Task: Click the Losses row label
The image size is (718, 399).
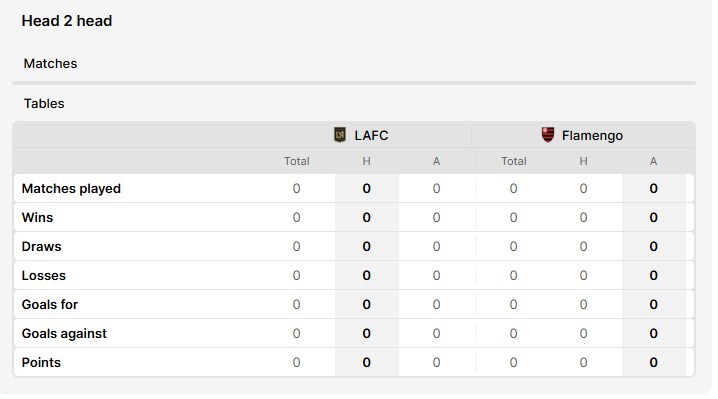Action: pyautogui.click(x=44, y=275)
